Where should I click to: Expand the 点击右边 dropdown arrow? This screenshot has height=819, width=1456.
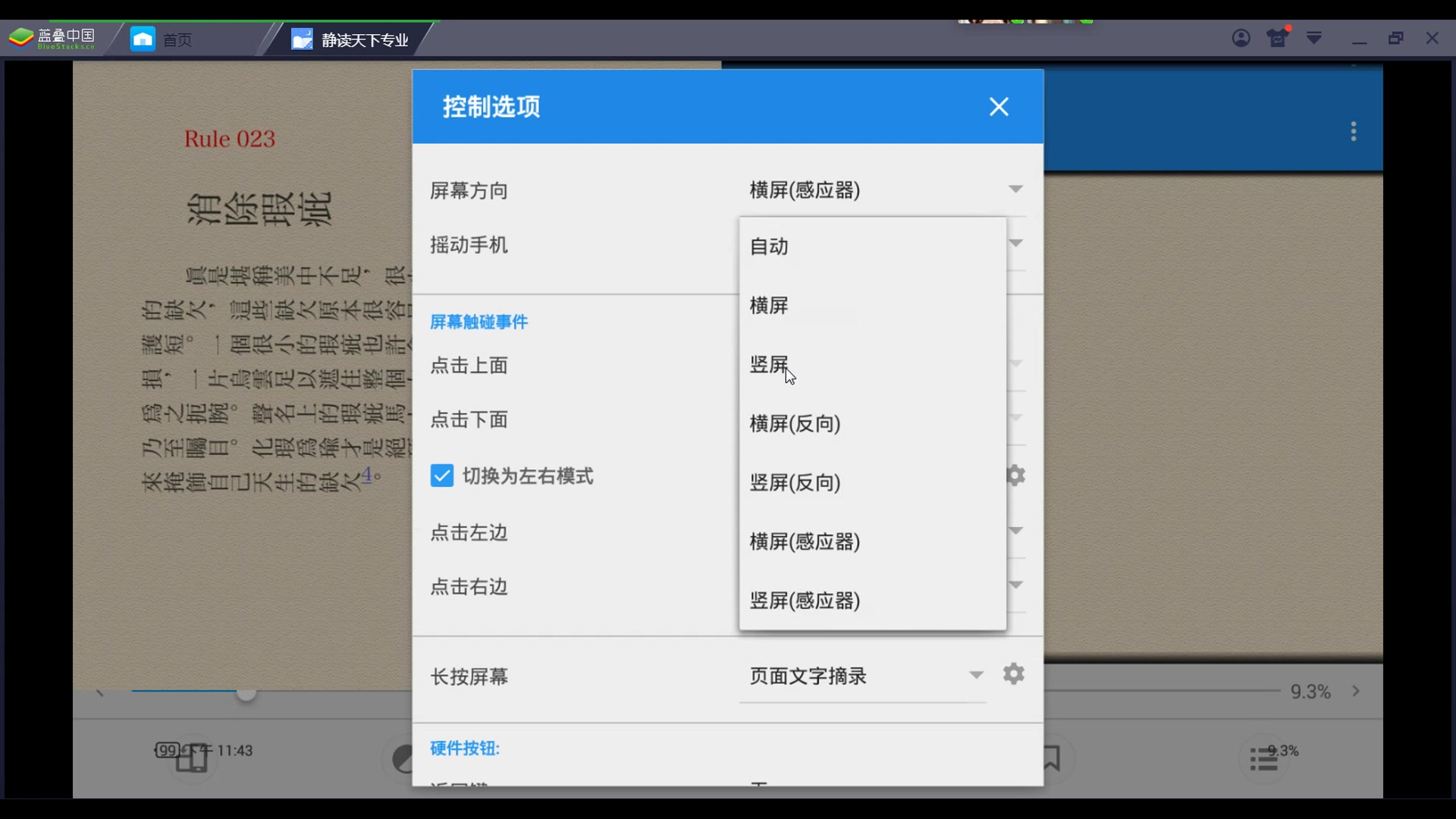[1016, 585]
